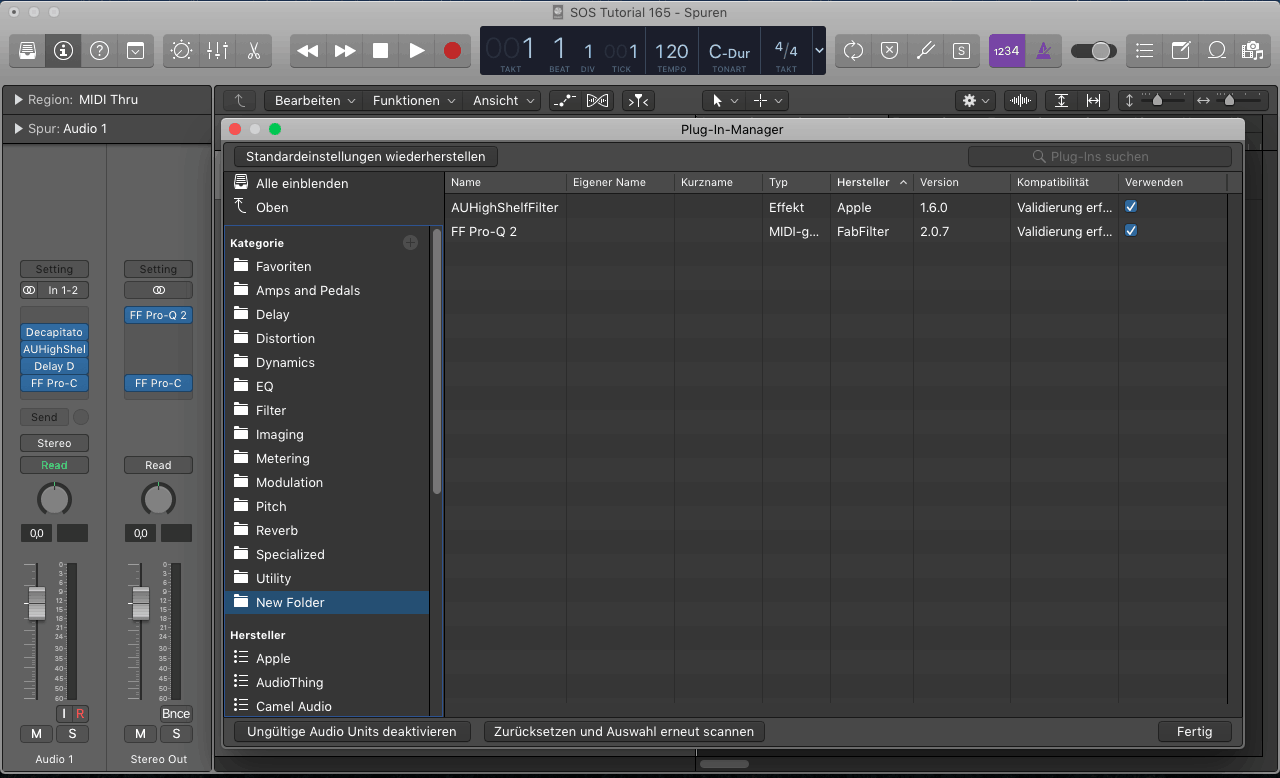Toggle the count-in 1234 button
Image resolution: width=1280 pixels, height=778 pixels.
click(1006, 50)
